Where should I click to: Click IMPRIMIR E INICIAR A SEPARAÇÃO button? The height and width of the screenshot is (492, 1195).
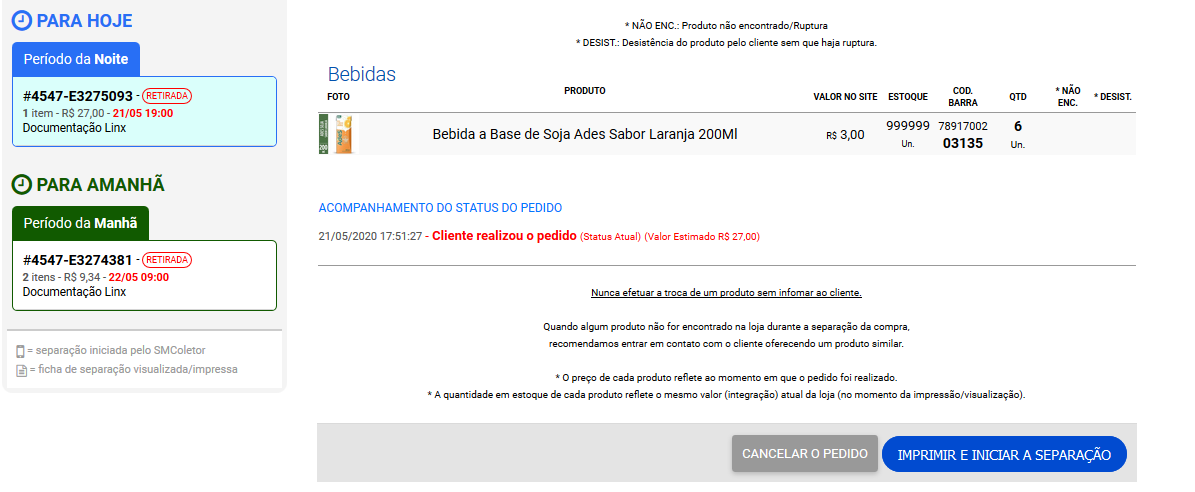(x=1004, y=455)
